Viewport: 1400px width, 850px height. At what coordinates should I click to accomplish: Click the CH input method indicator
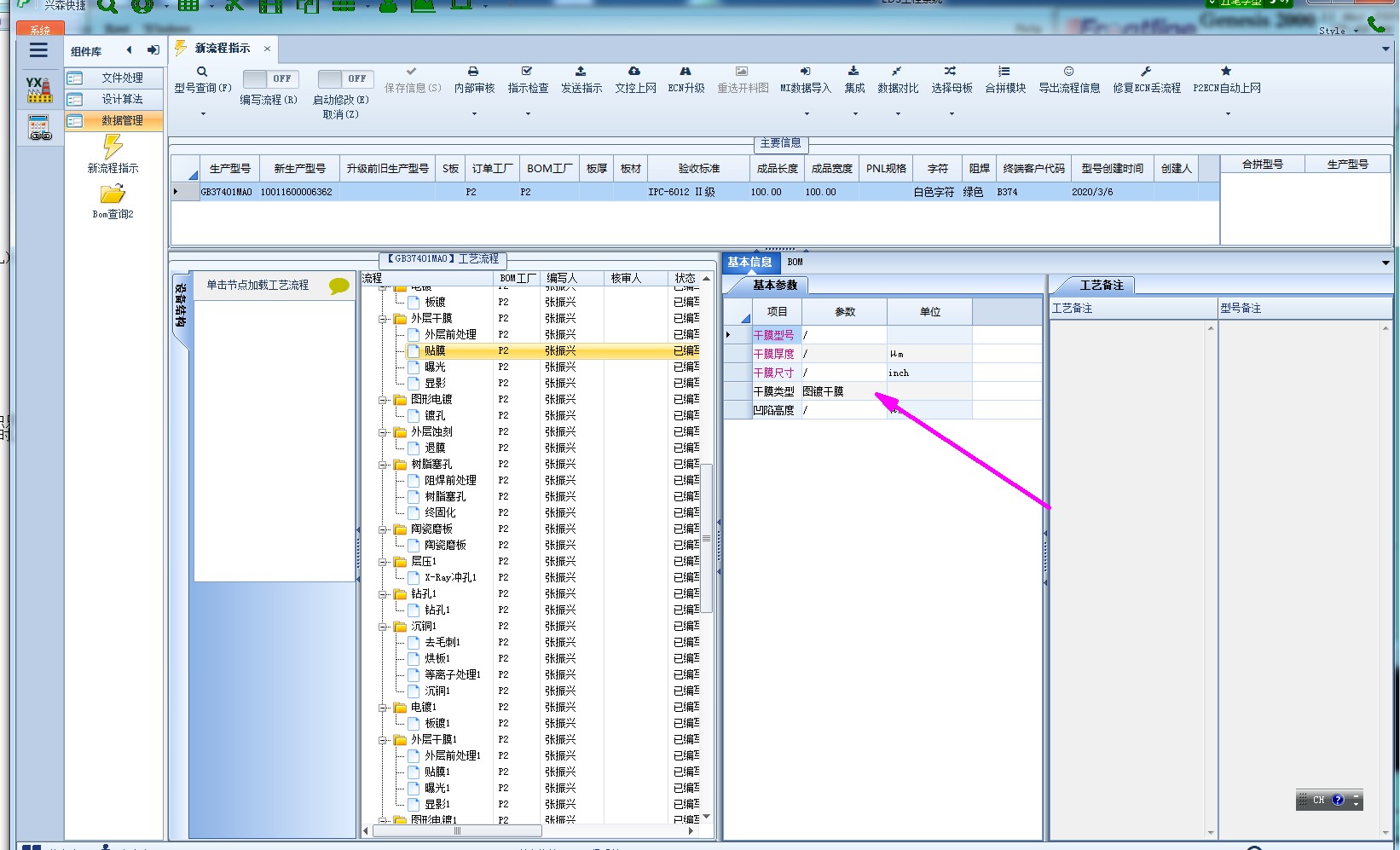coord(1318,801)
